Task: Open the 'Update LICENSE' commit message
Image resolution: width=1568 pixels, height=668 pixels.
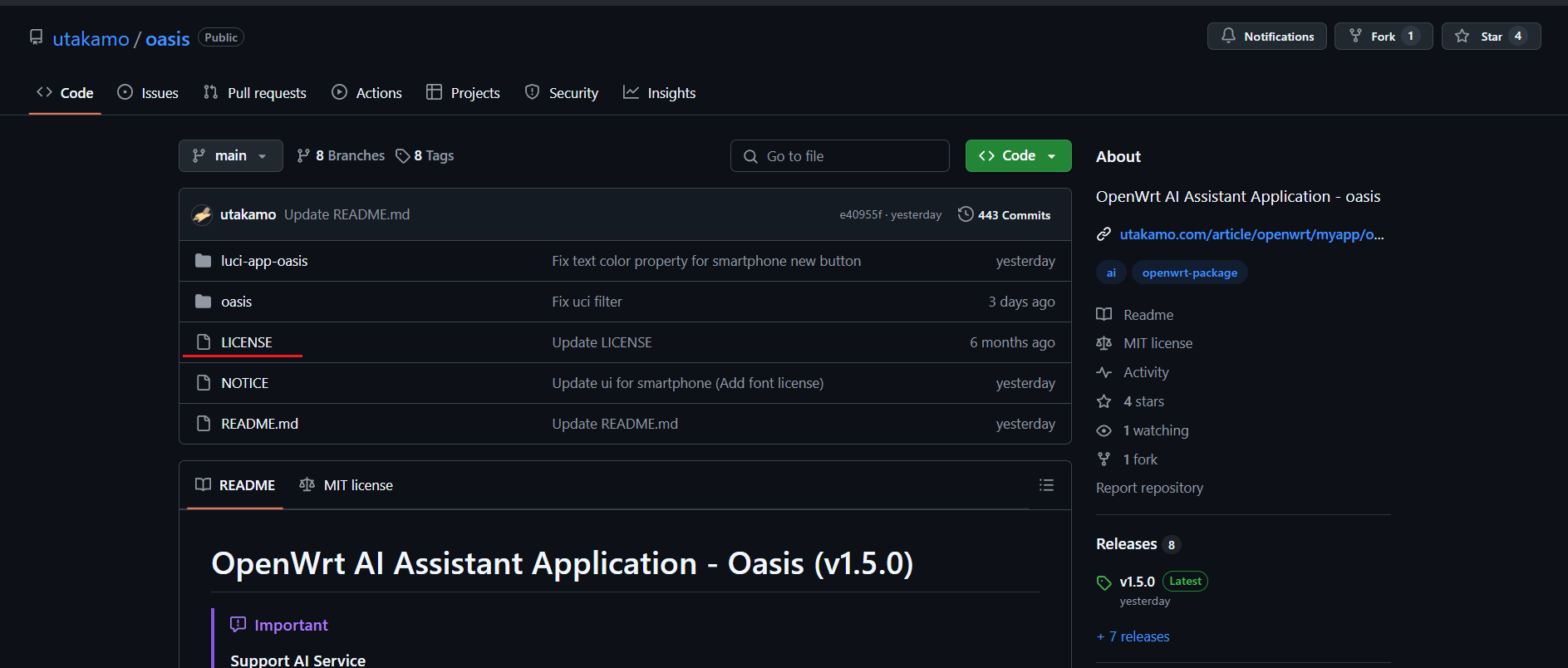Action: point(602,342)
